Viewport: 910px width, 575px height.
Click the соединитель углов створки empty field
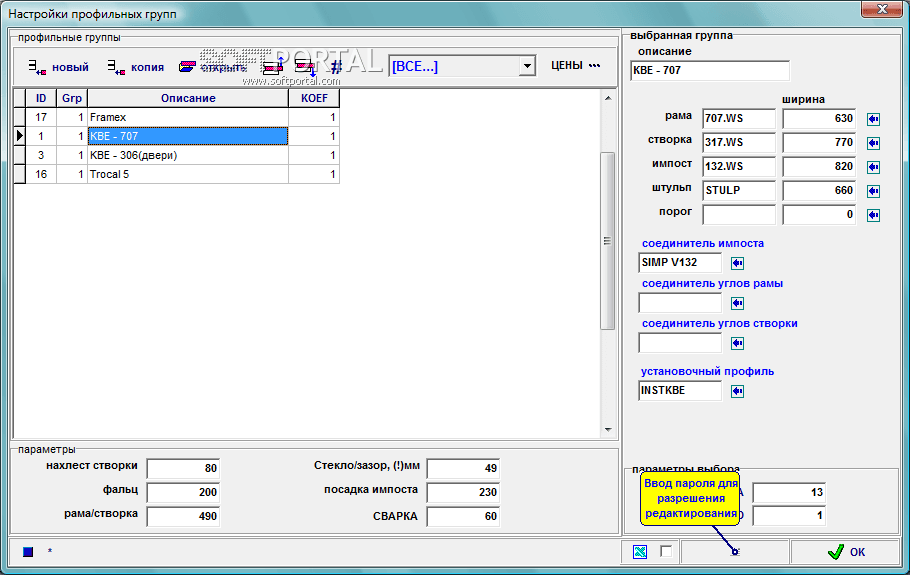pyautogui.click(x=680, y=343)
